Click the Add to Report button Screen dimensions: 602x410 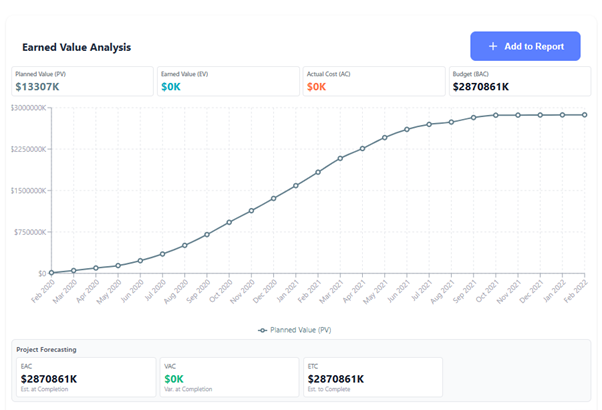coord(525,46)
